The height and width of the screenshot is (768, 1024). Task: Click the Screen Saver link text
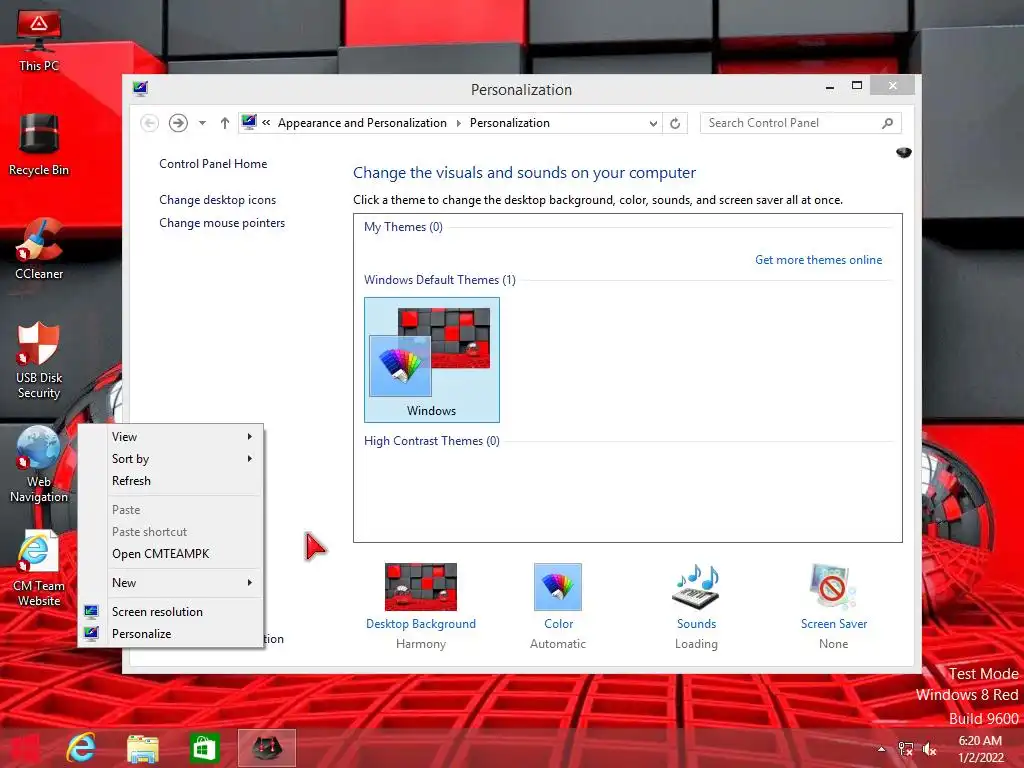[x=834, y=624]
